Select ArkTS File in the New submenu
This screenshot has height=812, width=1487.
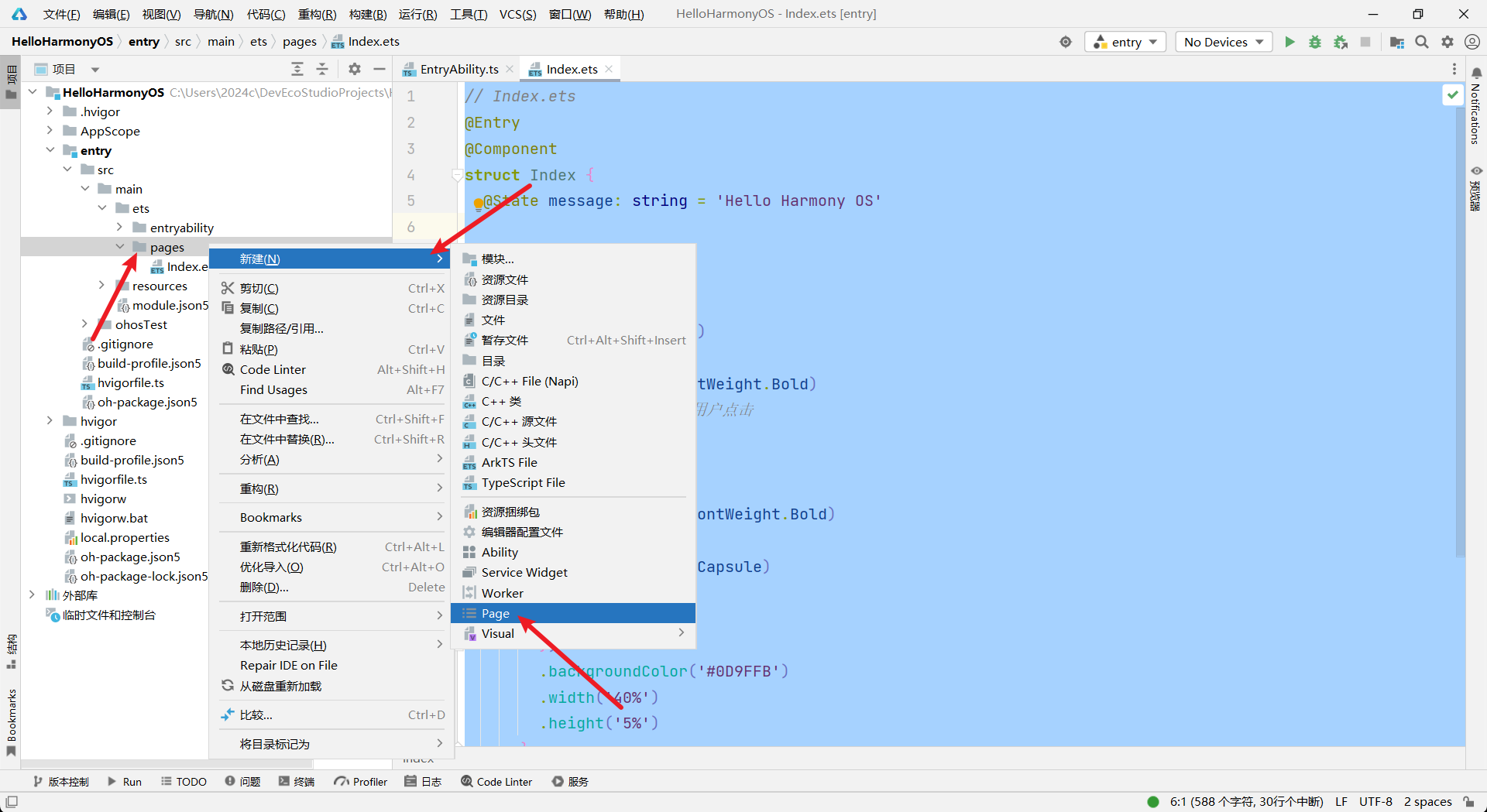click(573, 462)
